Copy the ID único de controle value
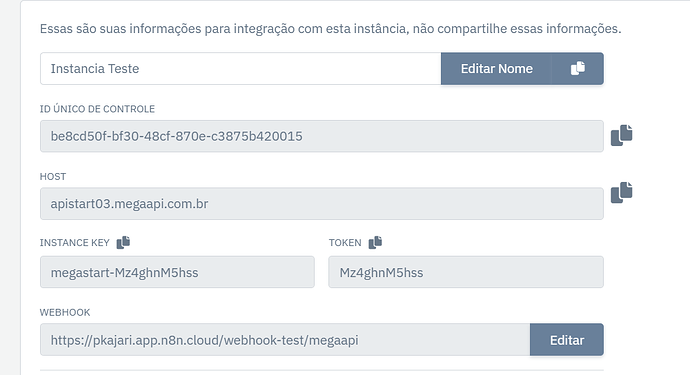Screen dimensions: 690x375 [621, 135]
